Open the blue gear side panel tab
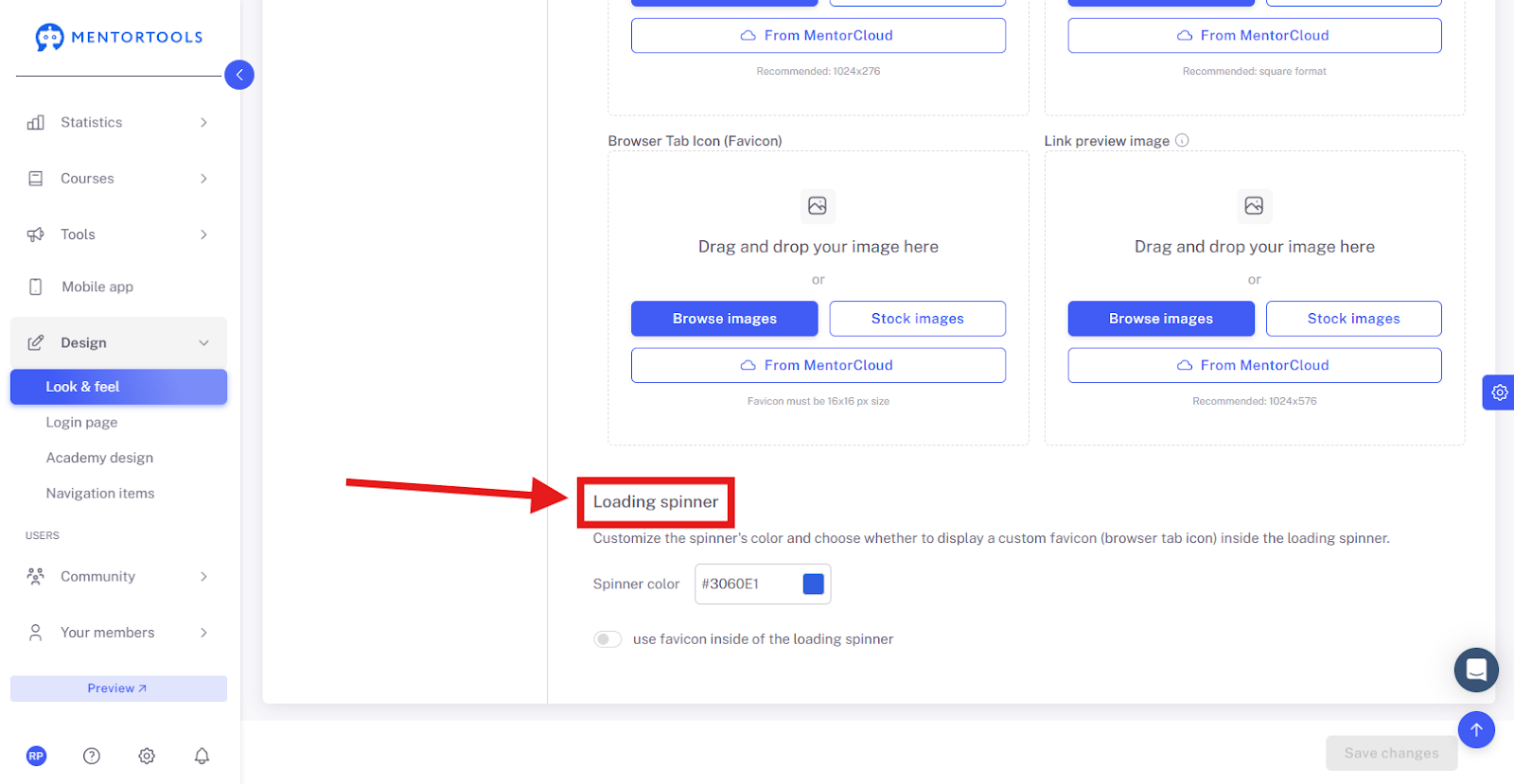Image resolution: width=1514 pixels, height=784 pixels. coord(1499,392)
